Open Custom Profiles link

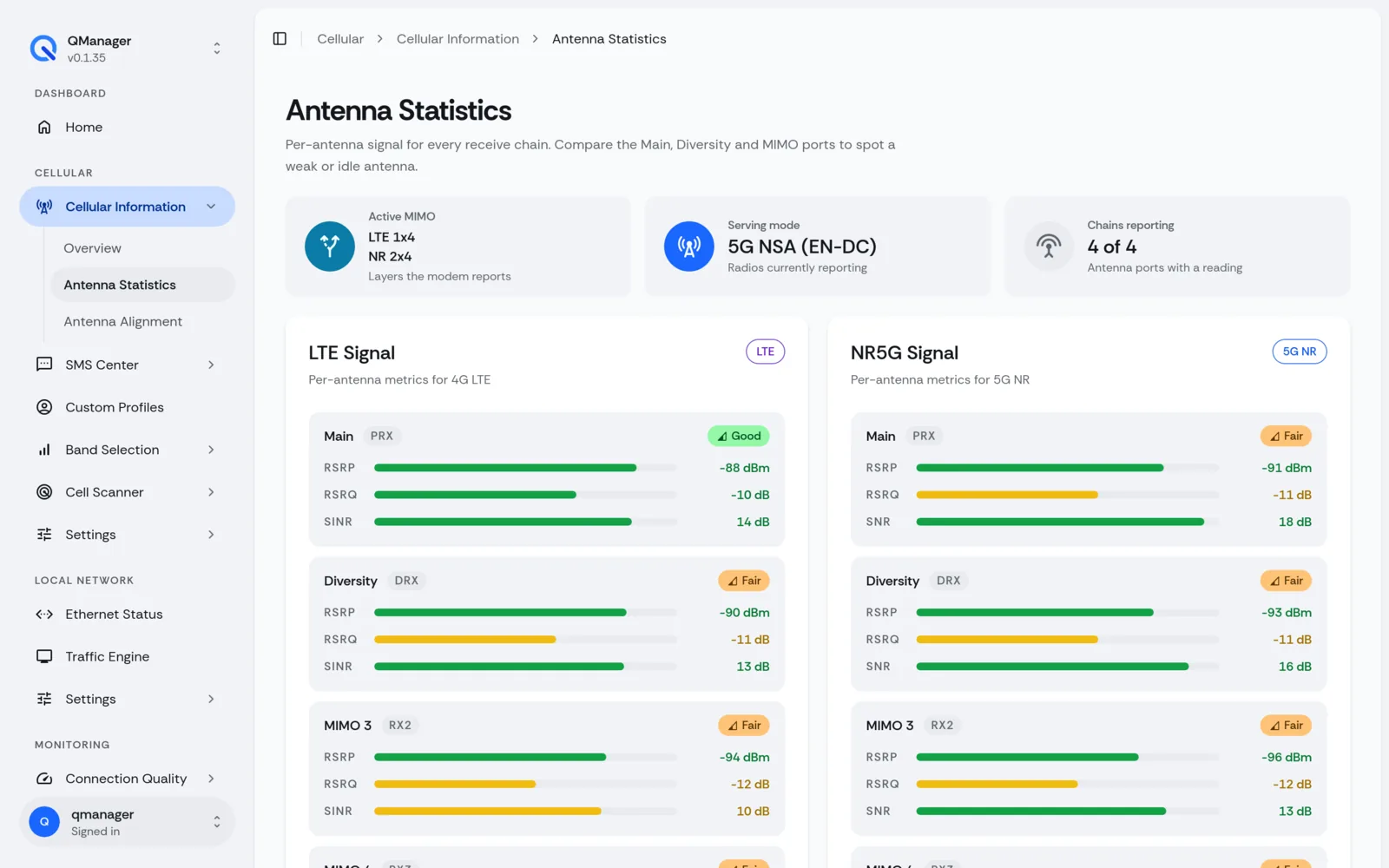click(128, 407)
